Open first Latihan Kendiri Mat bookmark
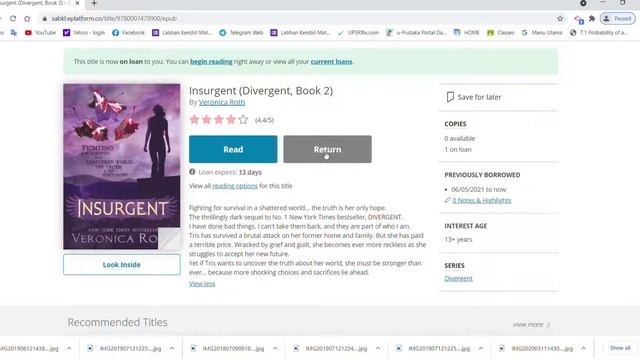This screenshot has height=360, width=640. click(182, 33)
